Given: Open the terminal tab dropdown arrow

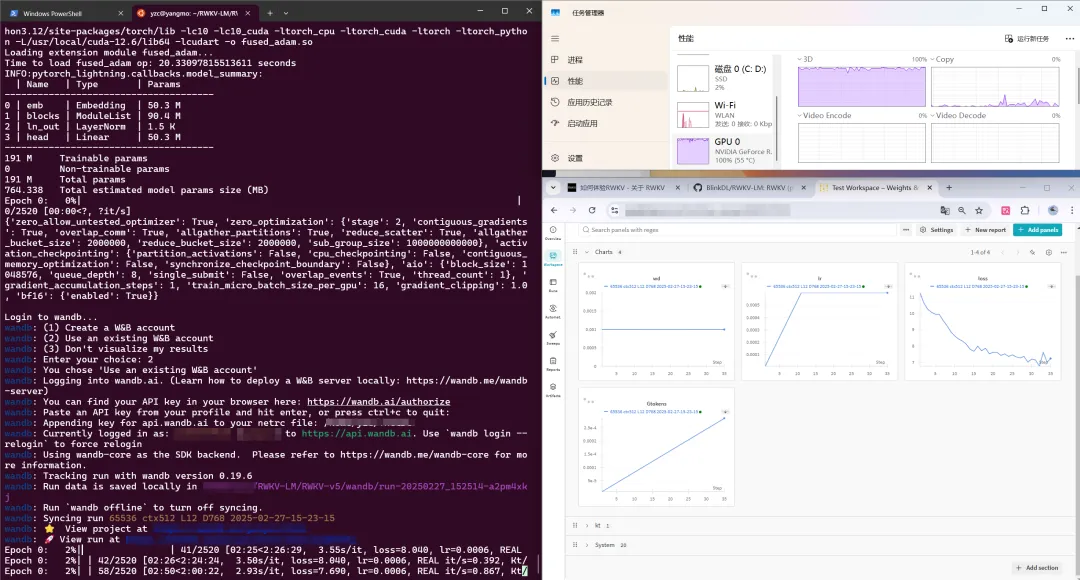Looking at the screenshot, I should [x=286, y=13].
